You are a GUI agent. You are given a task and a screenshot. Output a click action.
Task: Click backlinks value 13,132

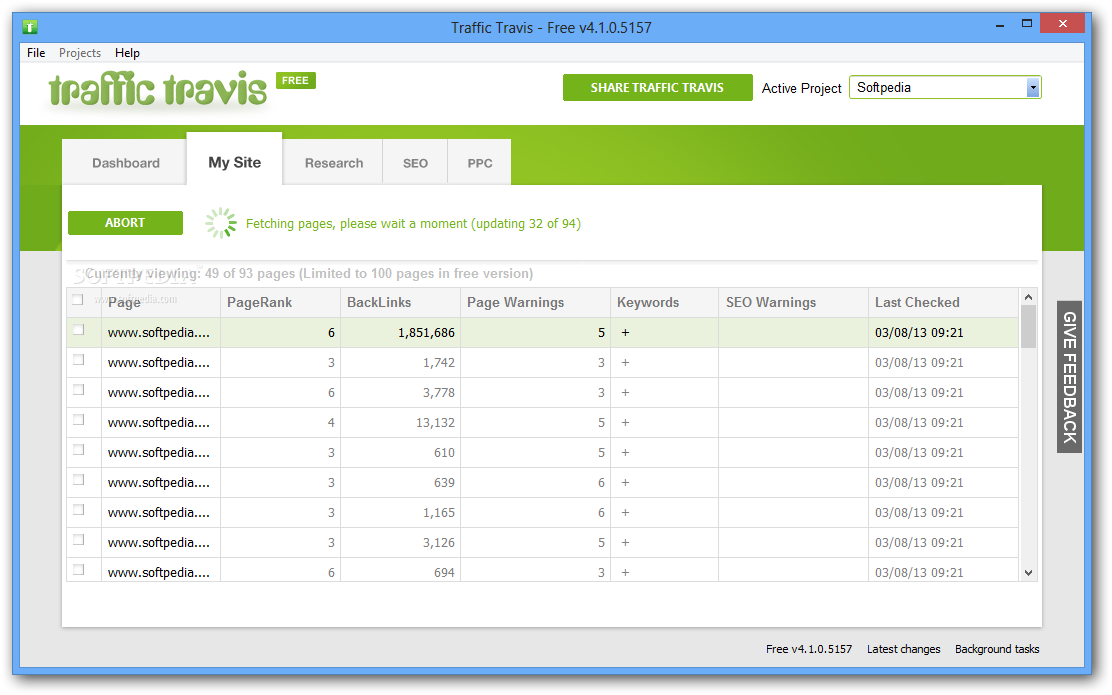435,423
